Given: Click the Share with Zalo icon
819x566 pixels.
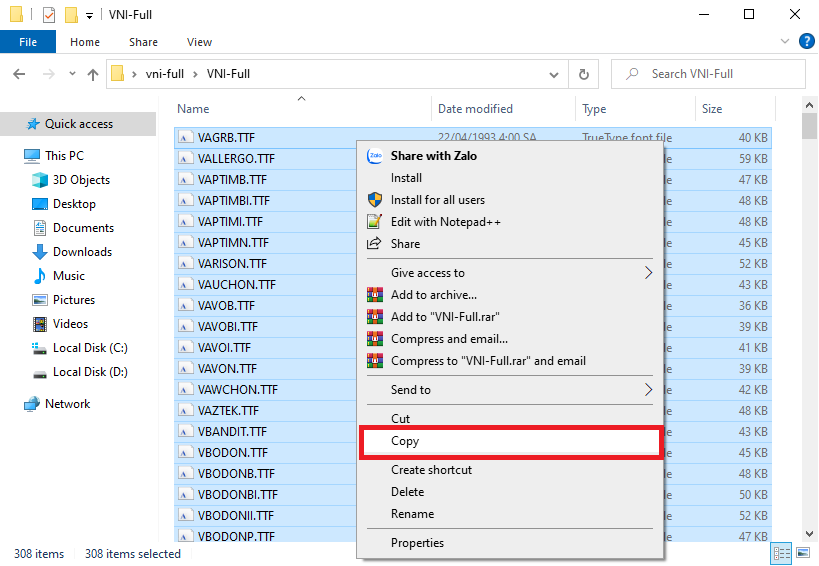Looking at the screenshot, I should point(375,156).
